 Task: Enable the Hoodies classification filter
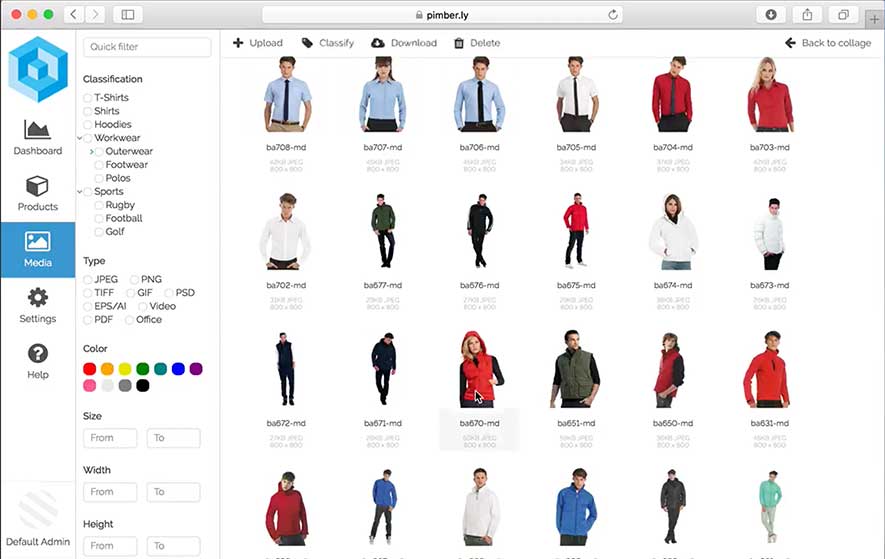[x=88, y=125]
